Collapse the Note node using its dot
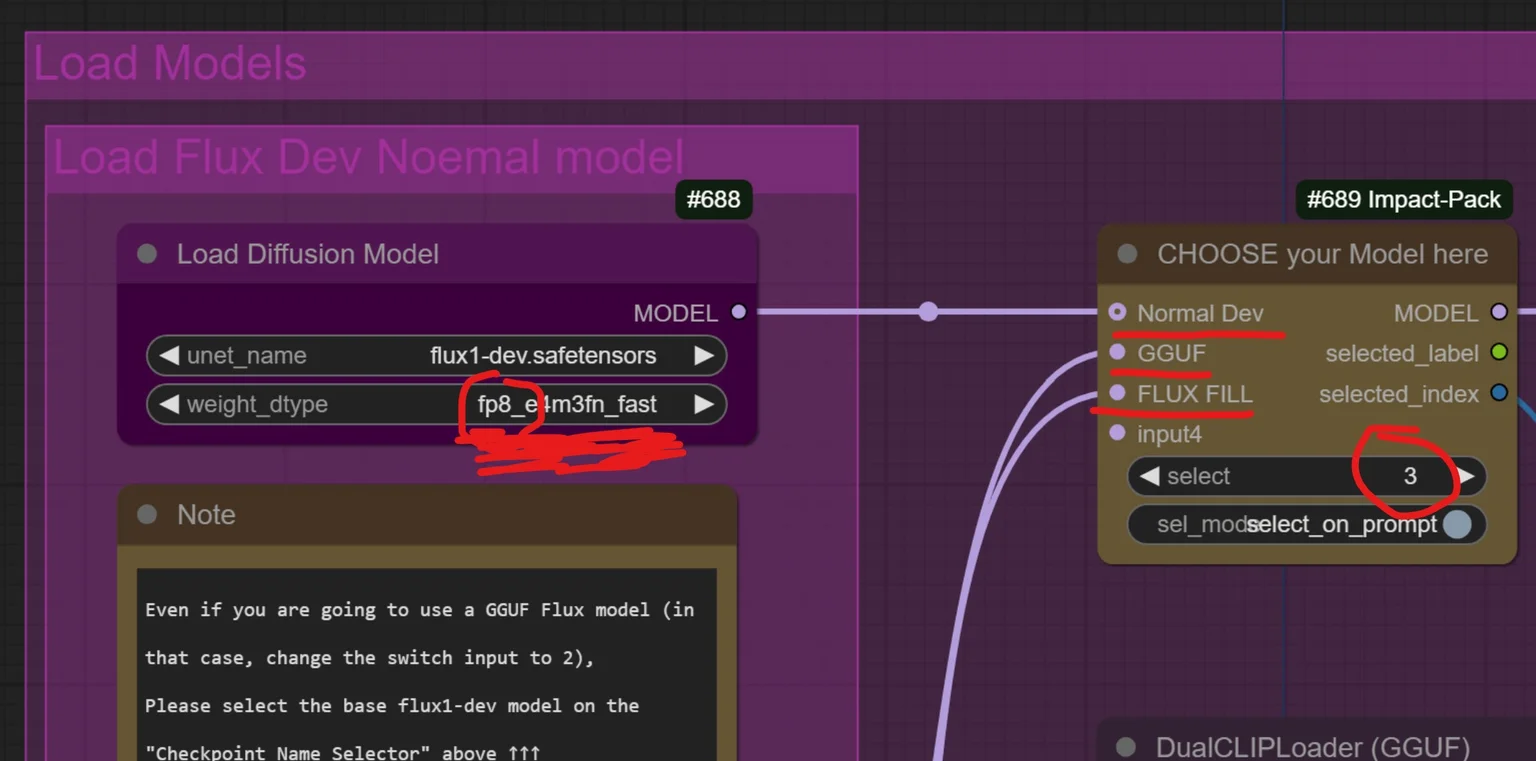The image size is (1536, 761). click(x=147, y=515)
